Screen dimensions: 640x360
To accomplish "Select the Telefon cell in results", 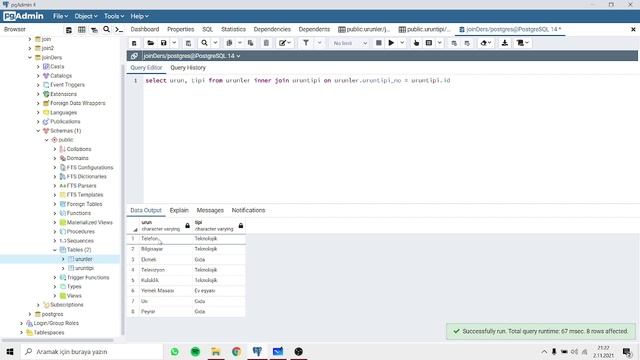I will [x=166, y=238].
